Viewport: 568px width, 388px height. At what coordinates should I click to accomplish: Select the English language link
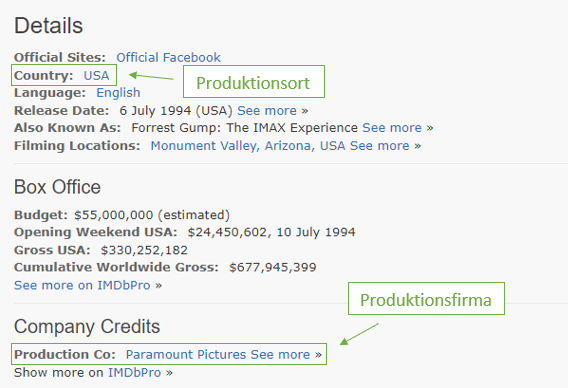coord(118,93)
